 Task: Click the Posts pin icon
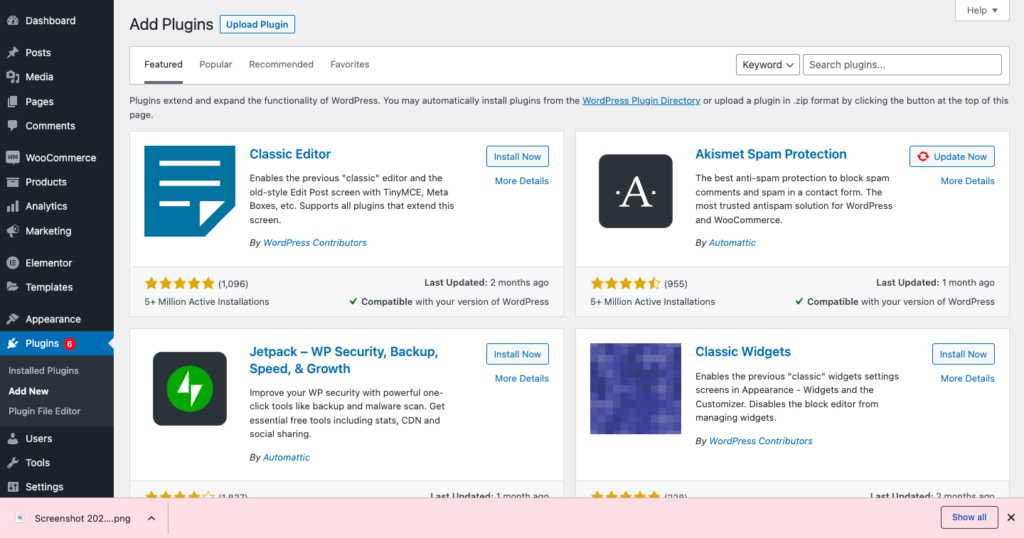point(12,52)
